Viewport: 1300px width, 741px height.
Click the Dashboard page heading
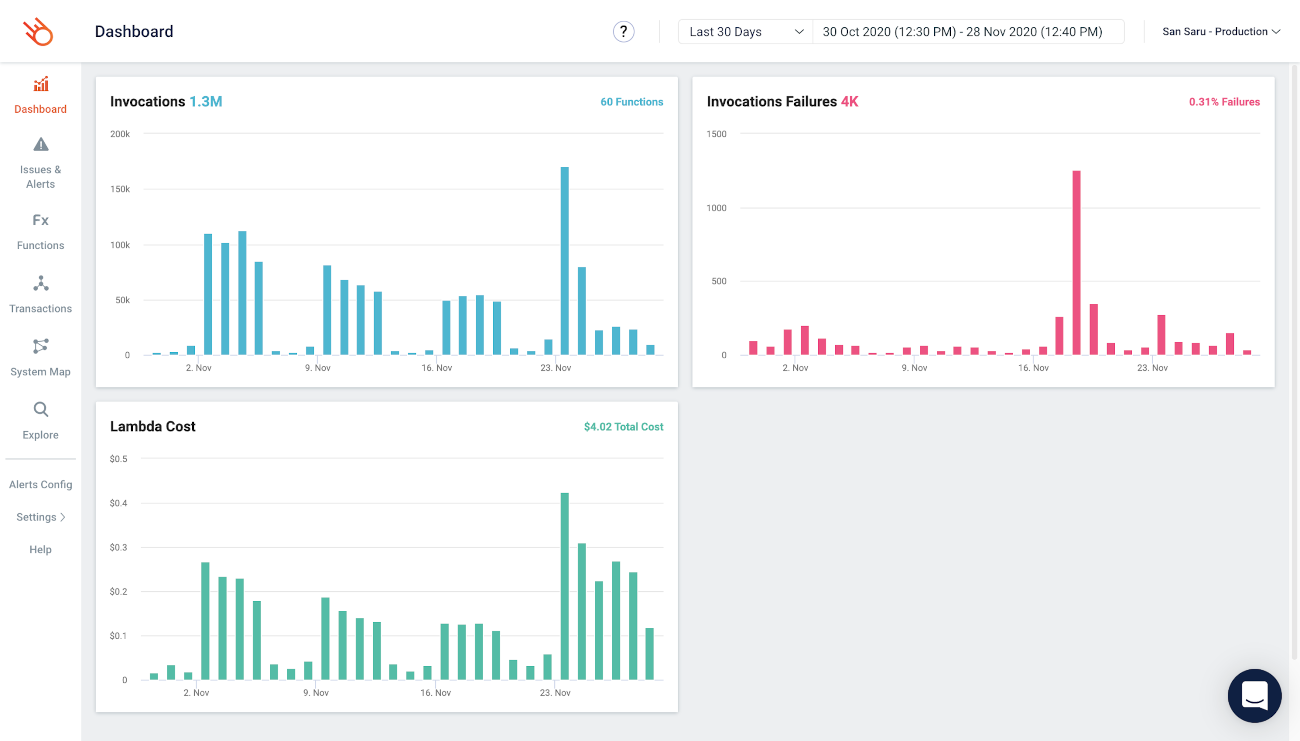[x=134, y=32]
